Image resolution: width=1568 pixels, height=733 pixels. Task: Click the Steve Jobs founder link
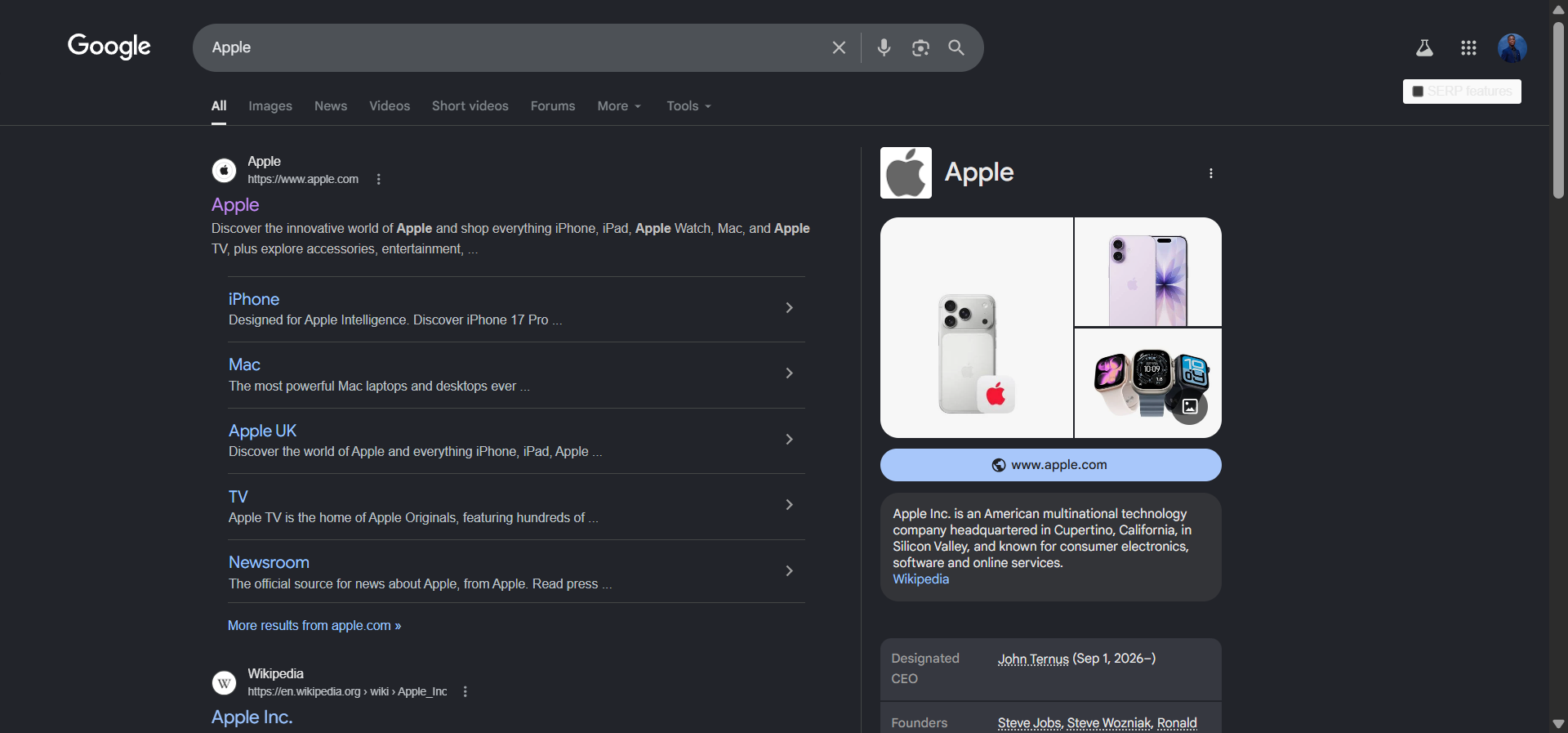click(1029, 723)
